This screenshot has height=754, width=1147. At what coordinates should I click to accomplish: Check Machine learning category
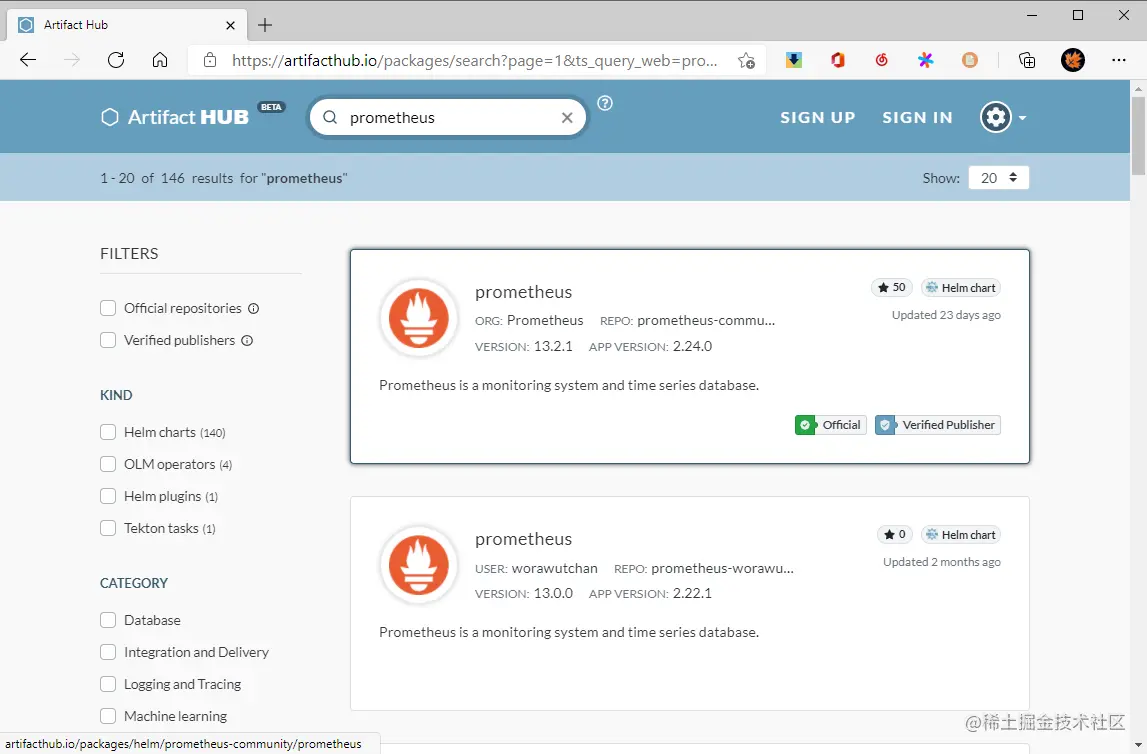(108, 716)
